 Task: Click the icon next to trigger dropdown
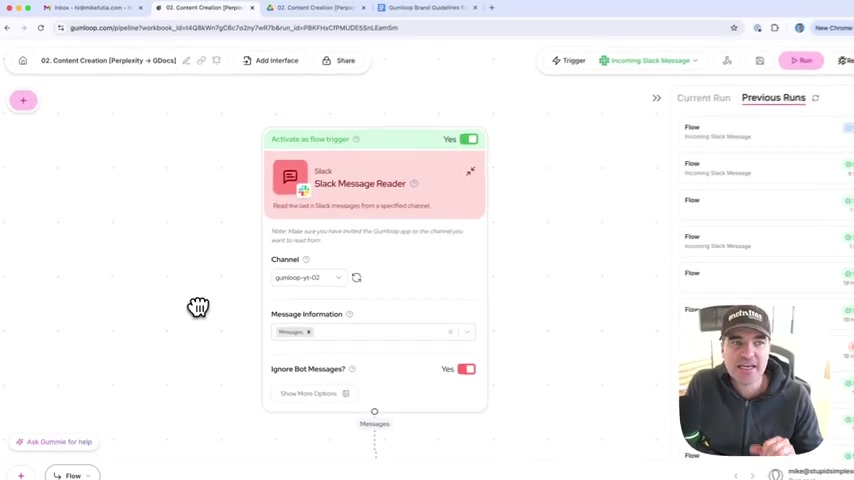tap(727, 60)
